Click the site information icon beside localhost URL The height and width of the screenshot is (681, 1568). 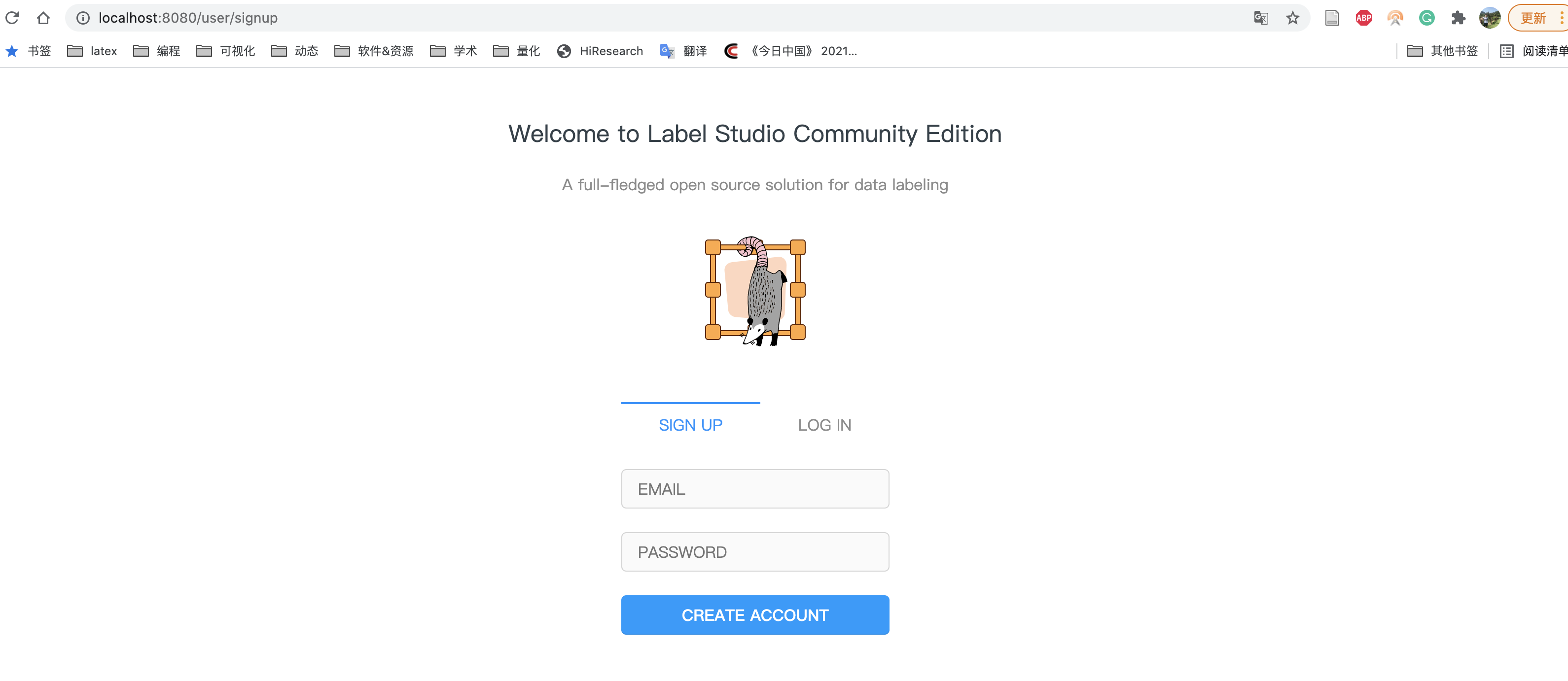coord(83,18)
